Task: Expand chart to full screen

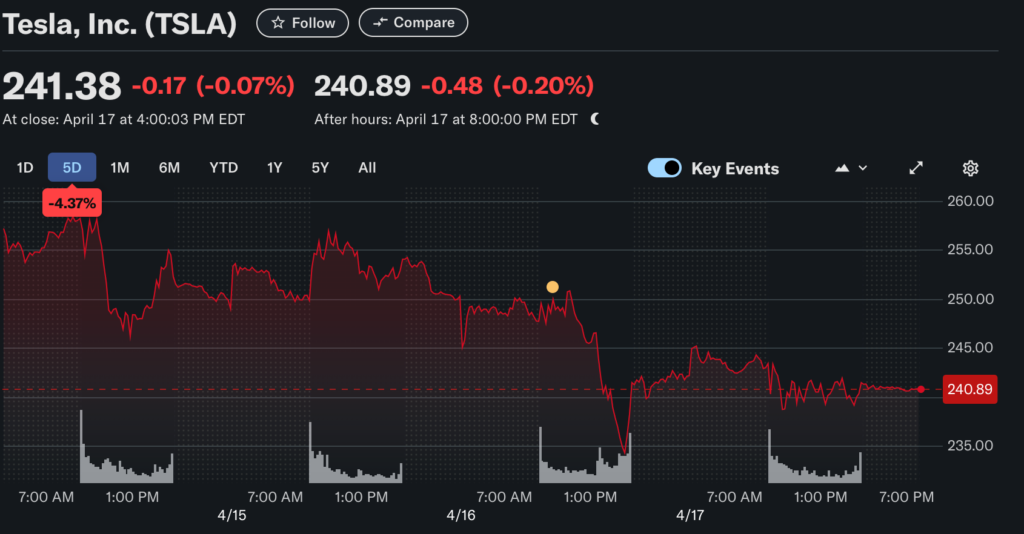Action: tap(916, 168)
